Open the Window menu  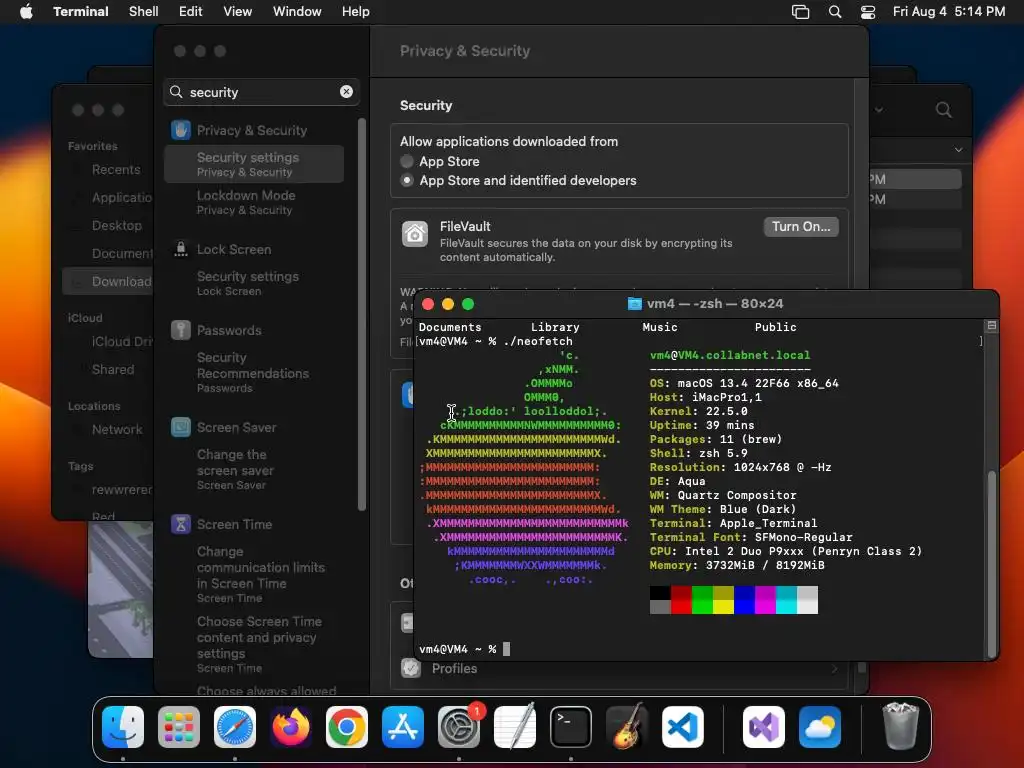point(297,12)
